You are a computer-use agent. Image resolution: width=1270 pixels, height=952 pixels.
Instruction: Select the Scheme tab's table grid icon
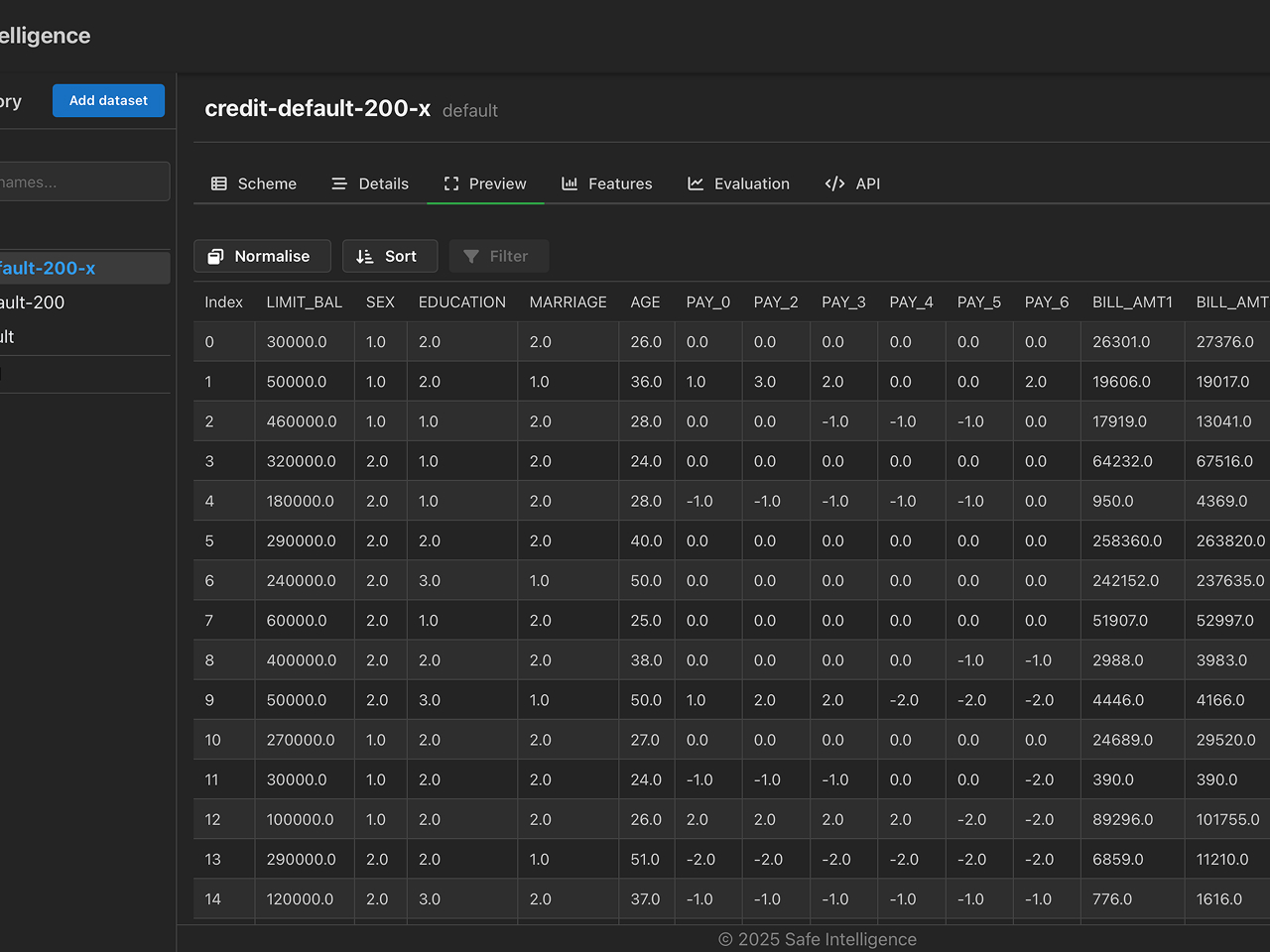(219, 183)
